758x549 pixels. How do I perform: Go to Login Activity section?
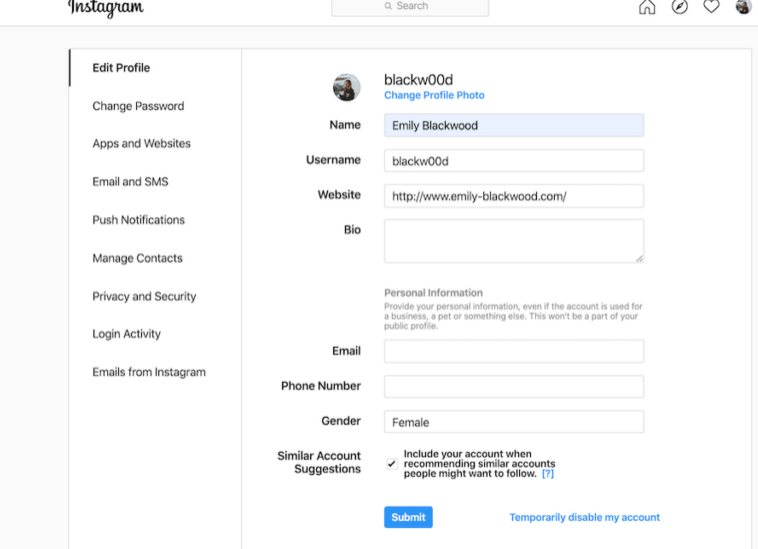[127, 334]
